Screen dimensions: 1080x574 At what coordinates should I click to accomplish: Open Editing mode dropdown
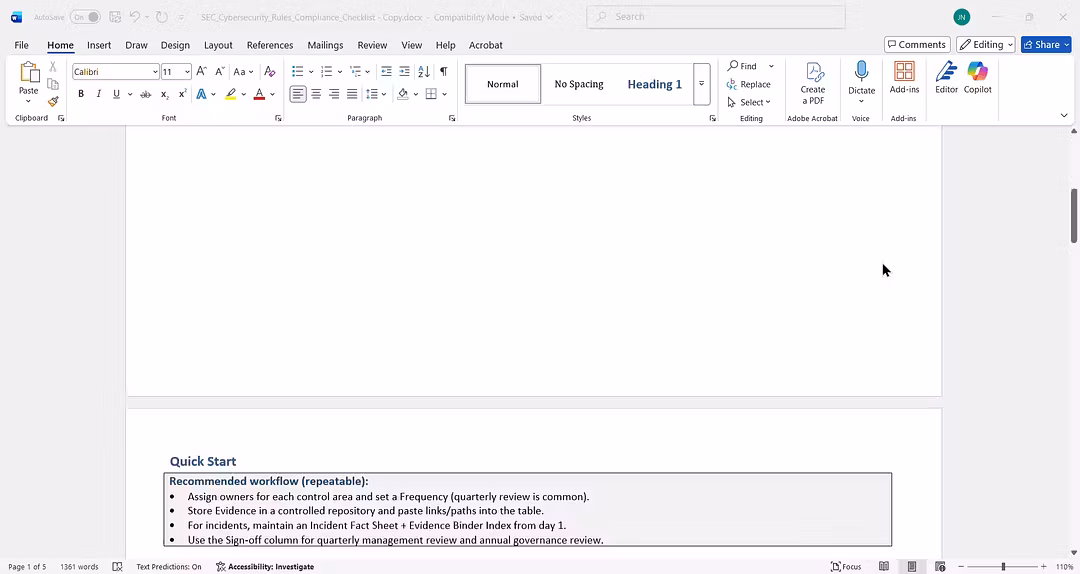[x=986, y=44]
